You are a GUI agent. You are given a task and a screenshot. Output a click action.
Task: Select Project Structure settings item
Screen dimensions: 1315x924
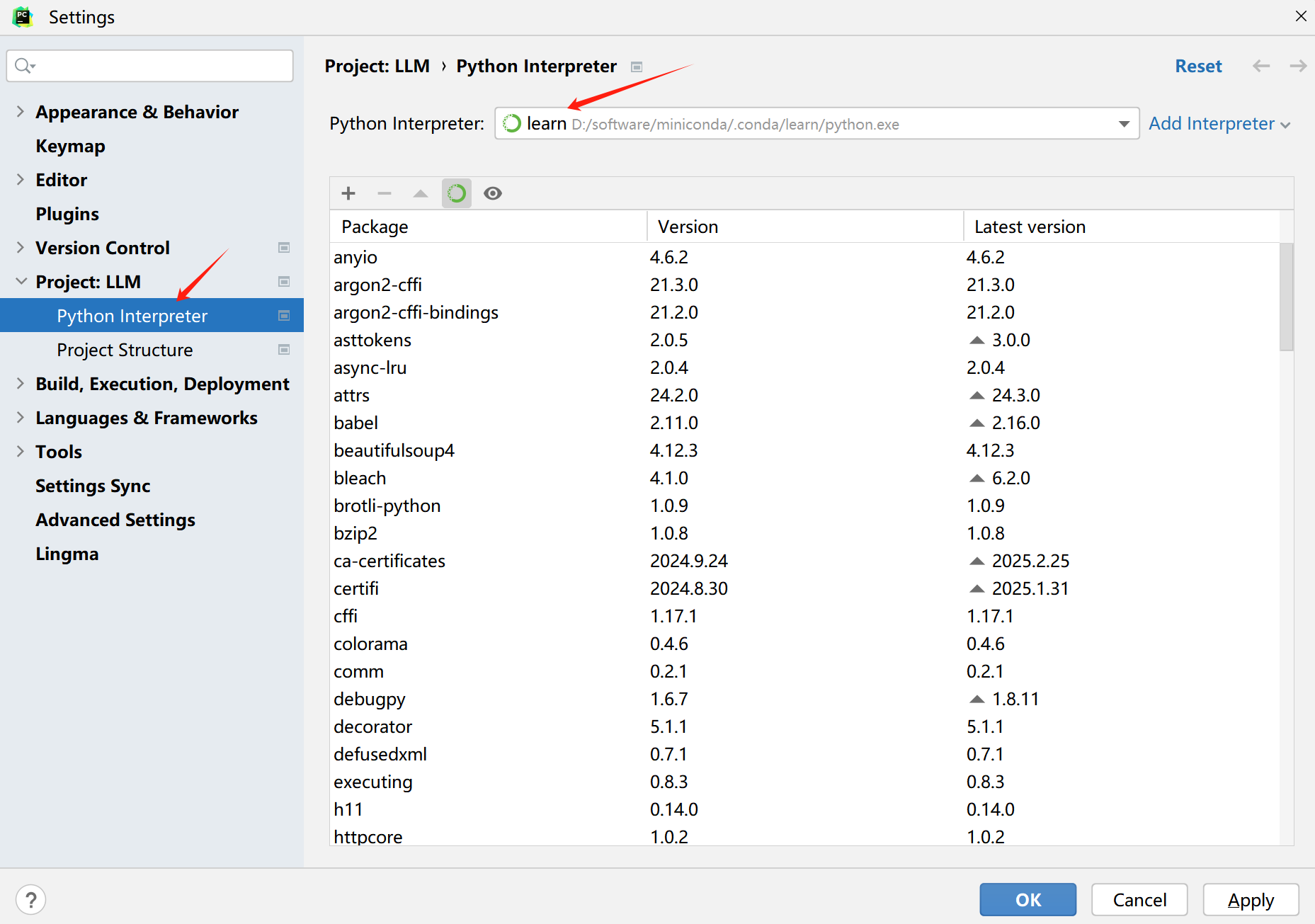click(125, 350)
